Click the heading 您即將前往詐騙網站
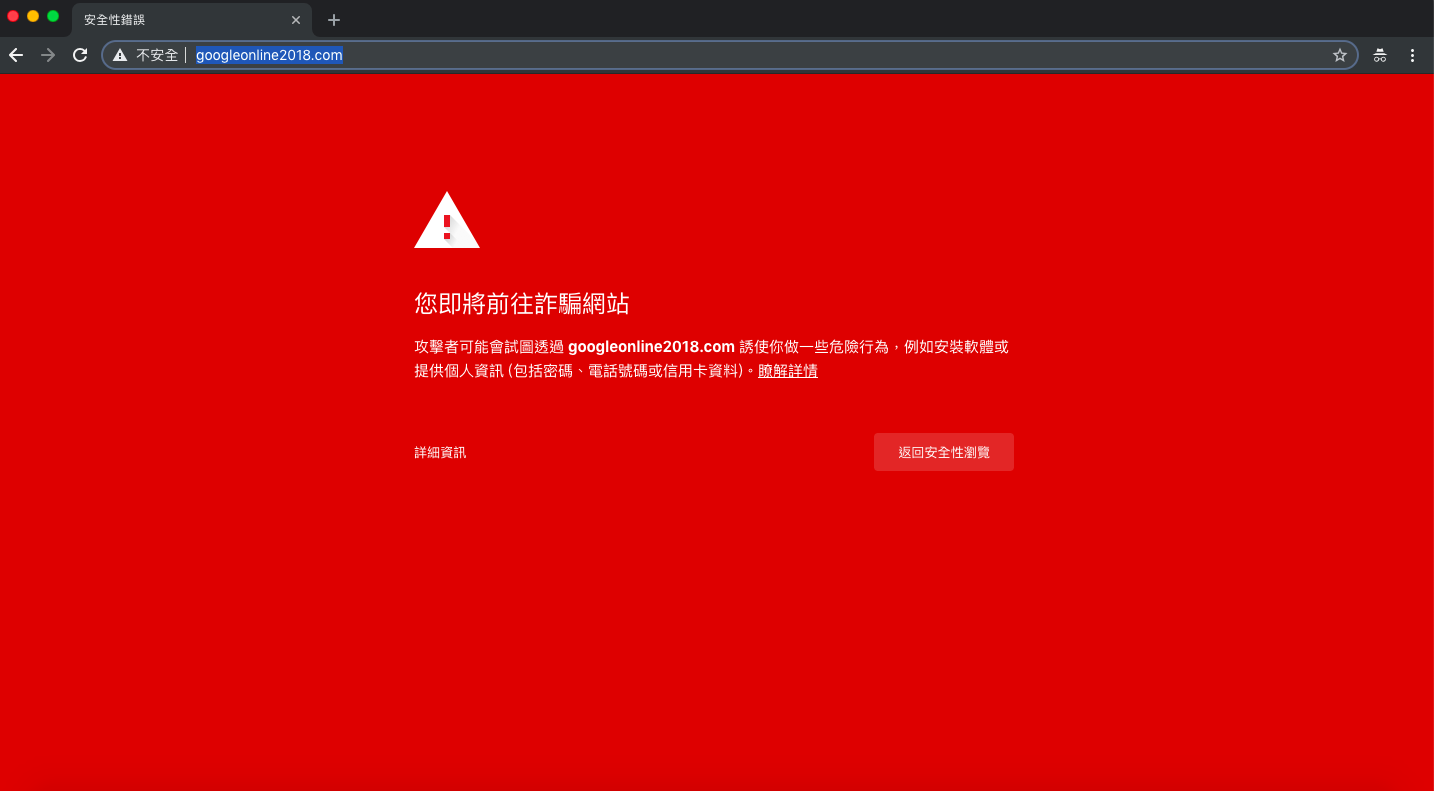This screenshot has height=791, width=1434. pos(522,304)
